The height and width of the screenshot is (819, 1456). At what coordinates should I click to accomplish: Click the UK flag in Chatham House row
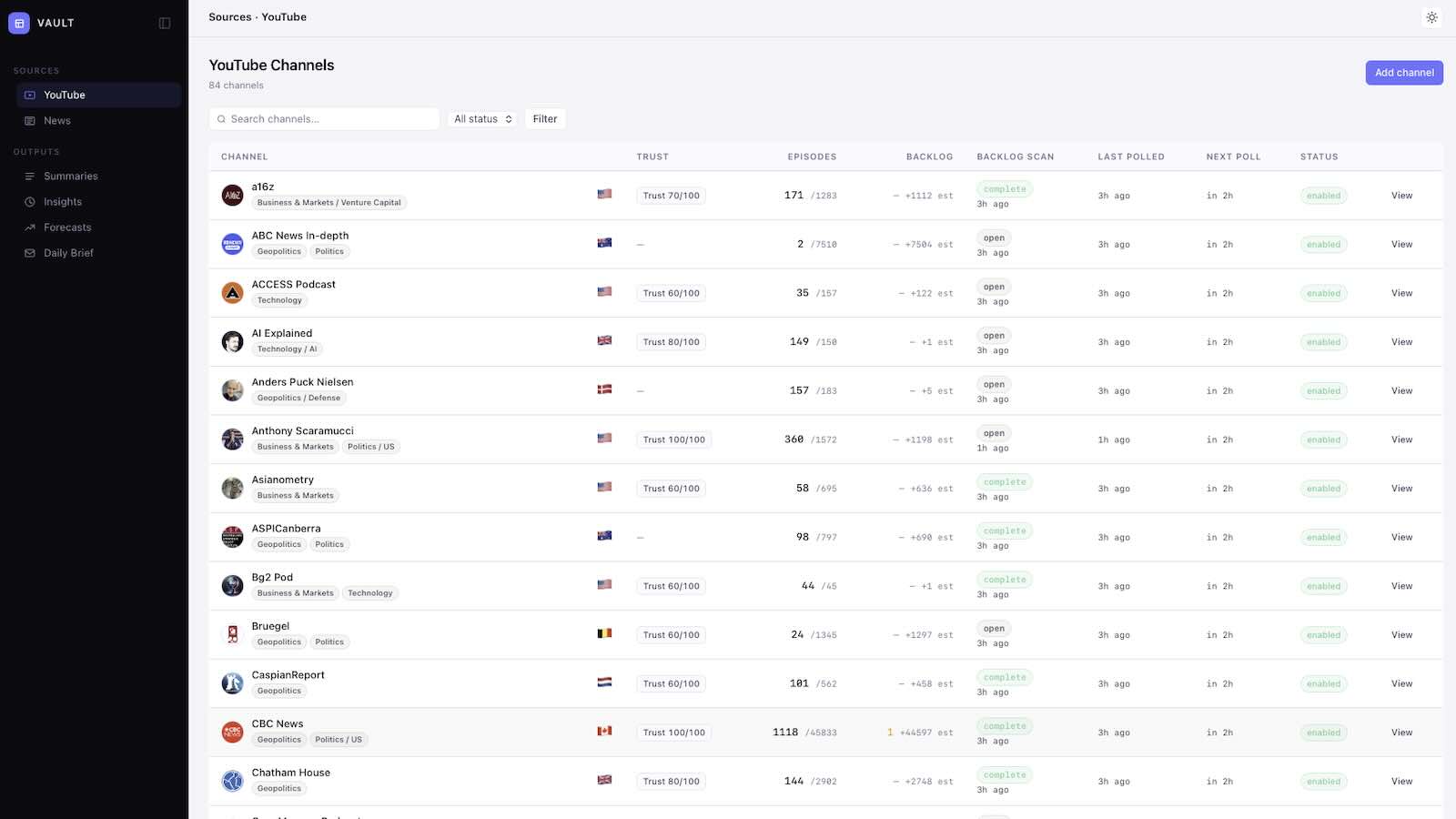(604, 780)
